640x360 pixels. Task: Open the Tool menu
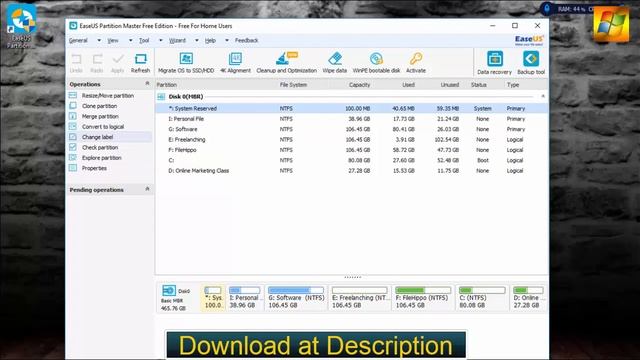[144, 40]
